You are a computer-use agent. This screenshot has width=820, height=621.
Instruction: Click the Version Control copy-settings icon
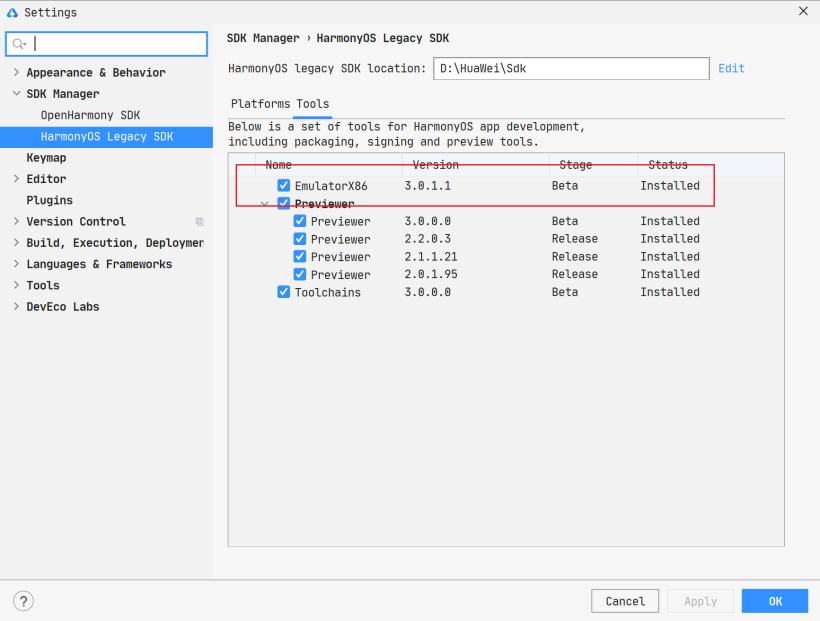point(200,221)
